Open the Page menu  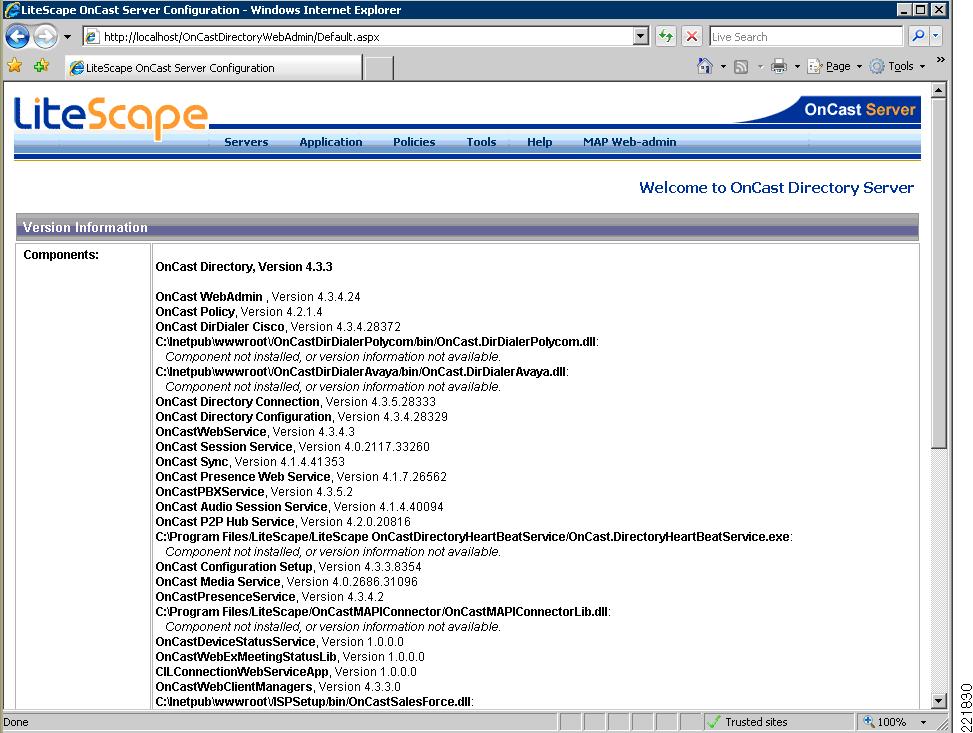[835, 66]
